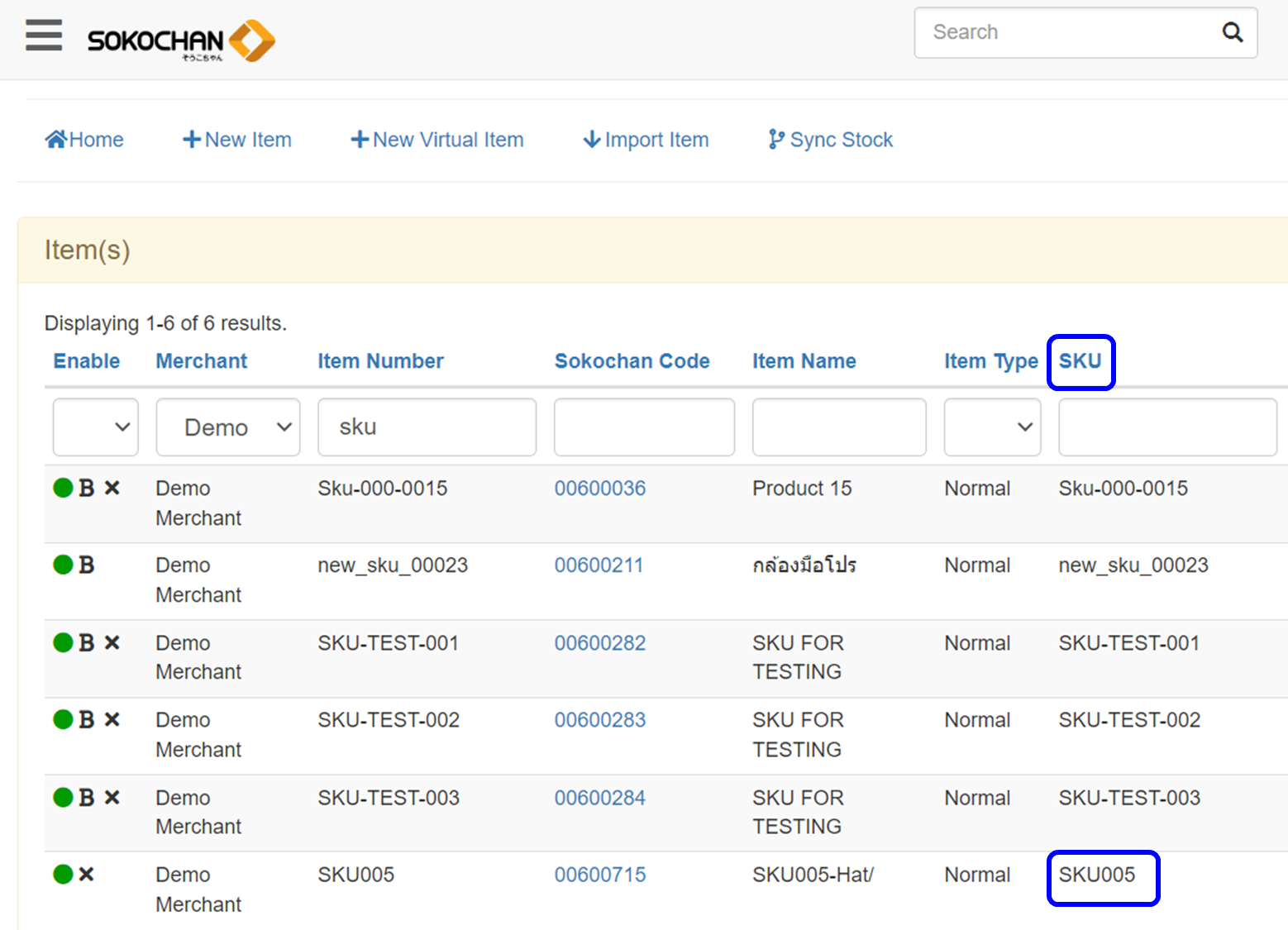Open Sokochan Code link 00600036
This screenshot has height=930, width=1288.
pyautogui.click(x=599, y=489)
